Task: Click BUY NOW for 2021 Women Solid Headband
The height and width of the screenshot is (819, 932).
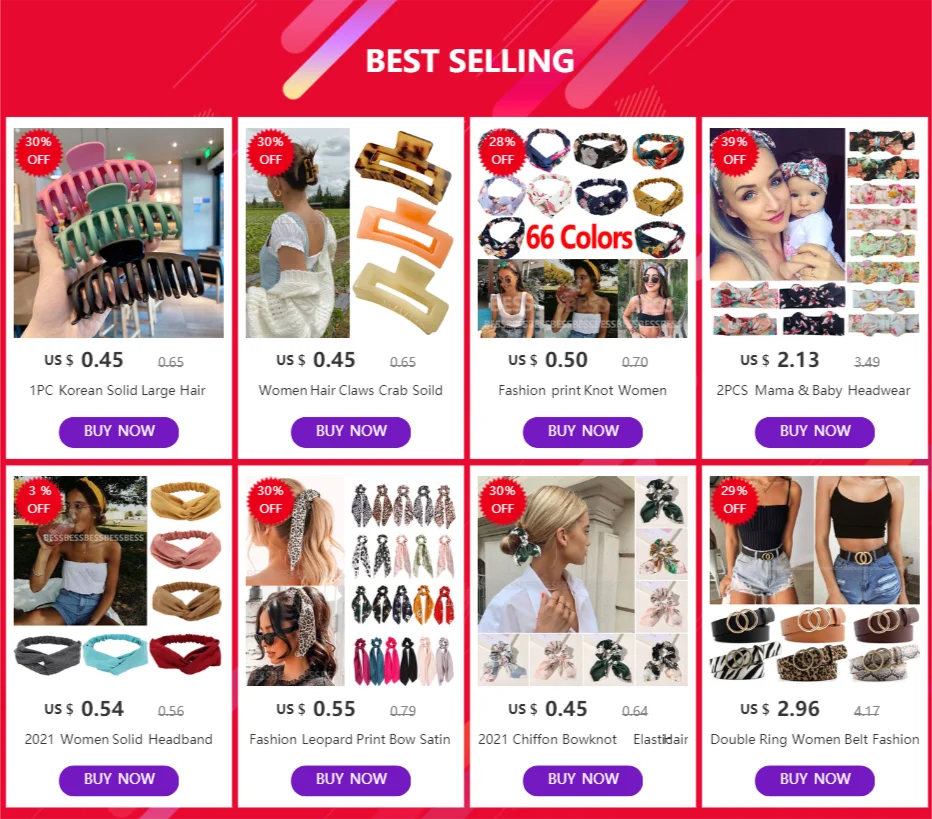Action: 119,780
